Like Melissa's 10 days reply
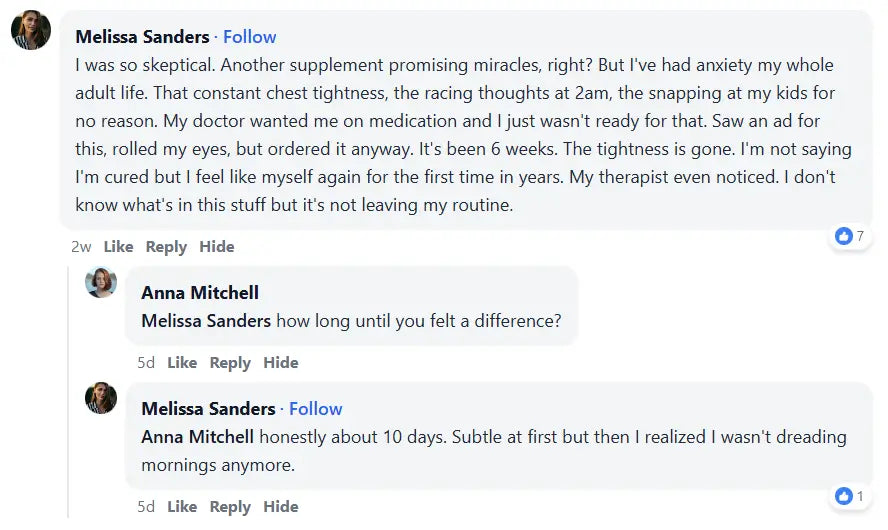The height and width of the screenshot is (530, 888). point(182,507)
